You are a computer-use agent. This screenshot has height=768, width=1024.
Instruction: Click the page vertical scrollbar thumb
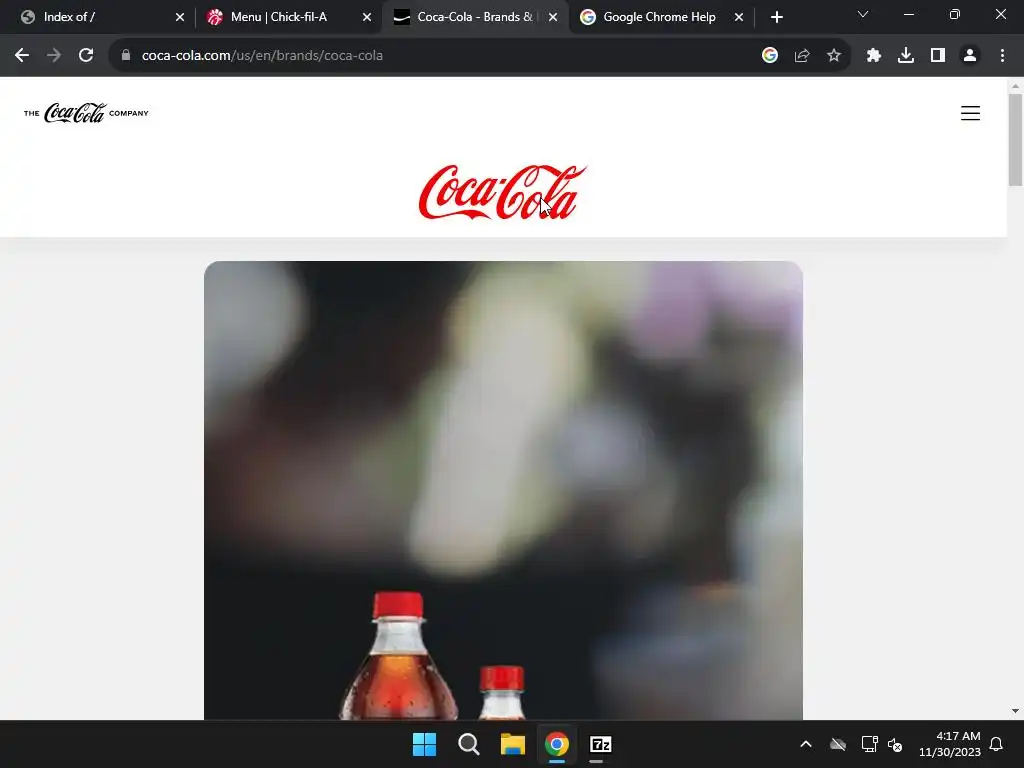[x=1015, y=140]
